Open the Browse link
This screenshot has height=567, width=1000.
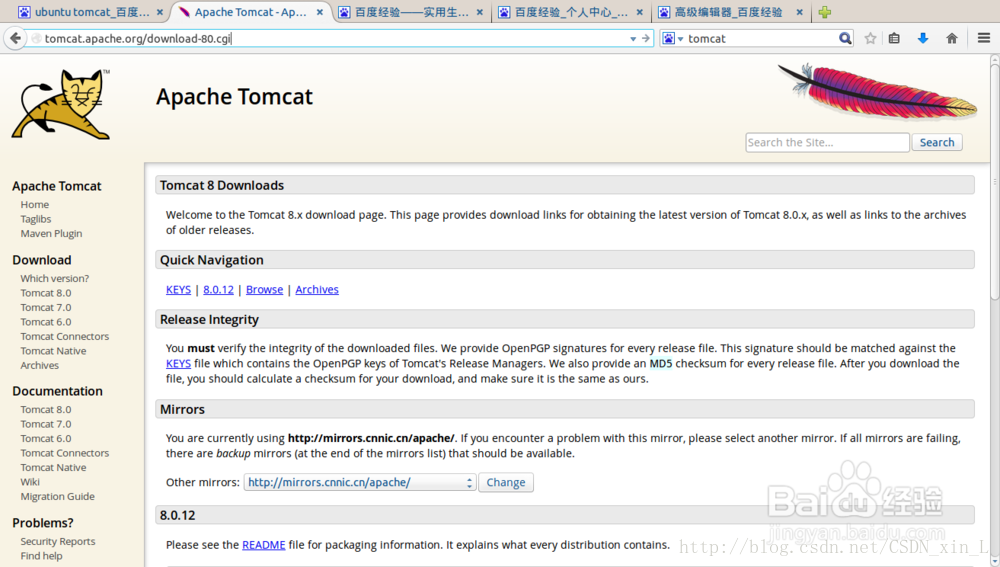tap(264, 290)
